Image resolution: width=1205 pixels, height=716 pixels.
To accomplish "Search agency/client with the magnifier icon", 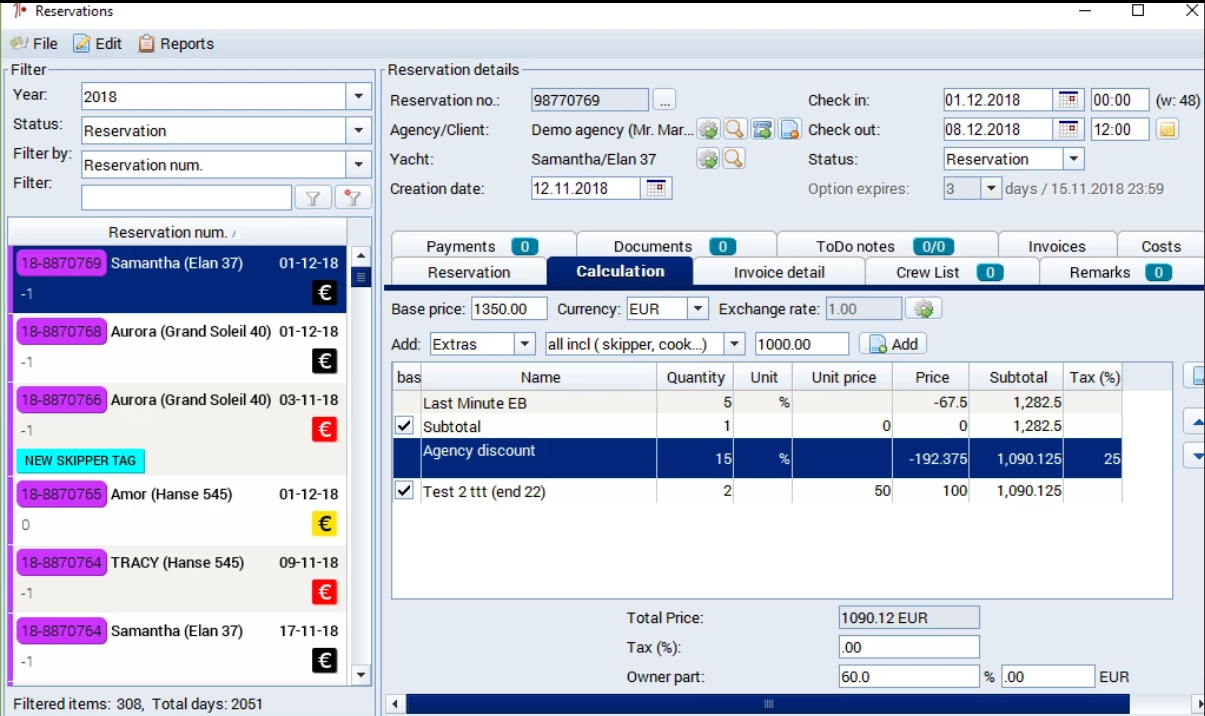I will [x=735, y=129].
